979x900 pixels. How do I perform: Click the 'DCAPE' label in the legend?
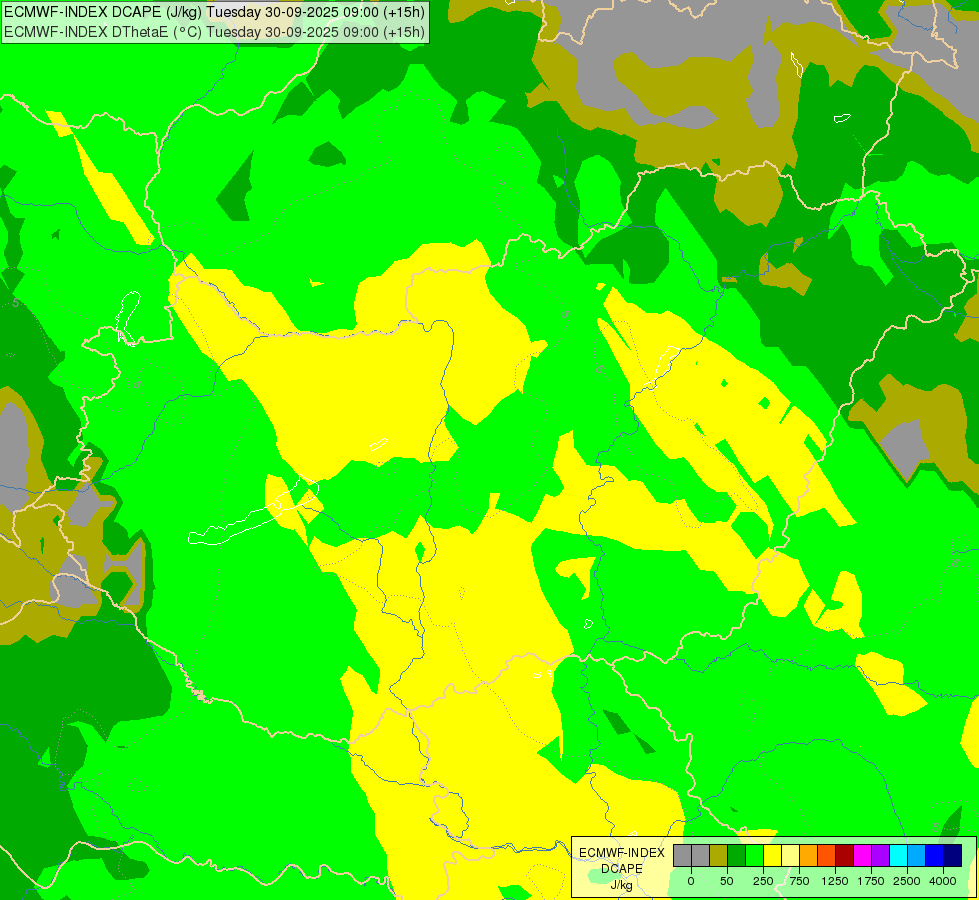tap(622, 869)
